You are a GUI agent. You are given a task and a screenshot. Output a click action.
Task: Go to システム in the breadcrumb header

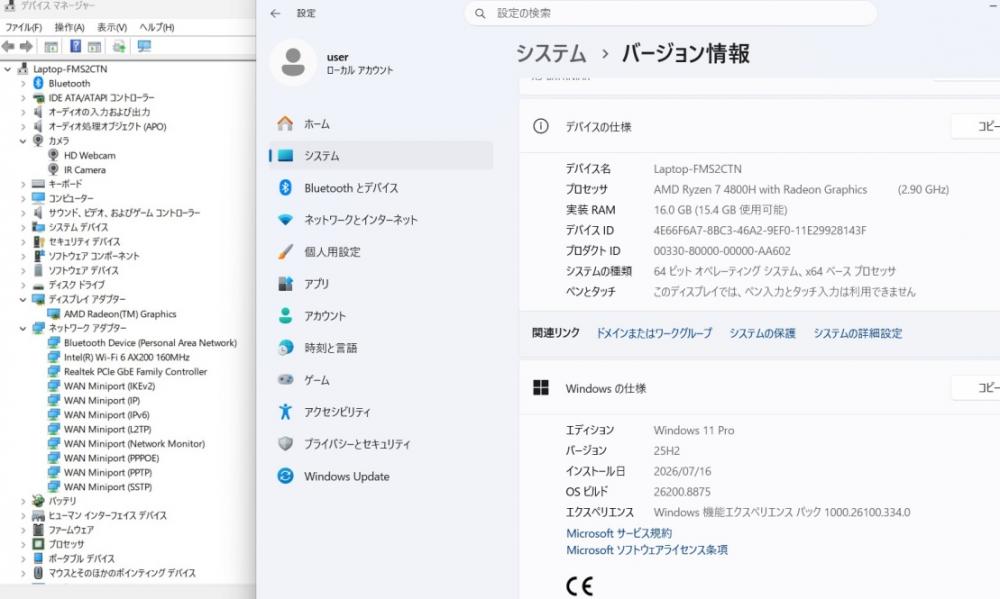pos(551,53)
